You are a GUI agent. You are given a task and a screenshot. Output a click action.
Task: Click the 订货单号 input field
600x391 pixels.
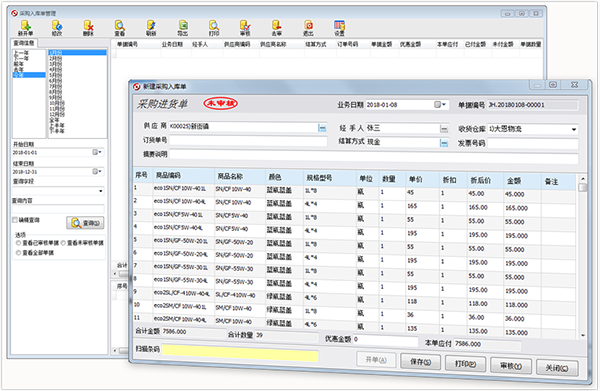[x=248, y=141]
